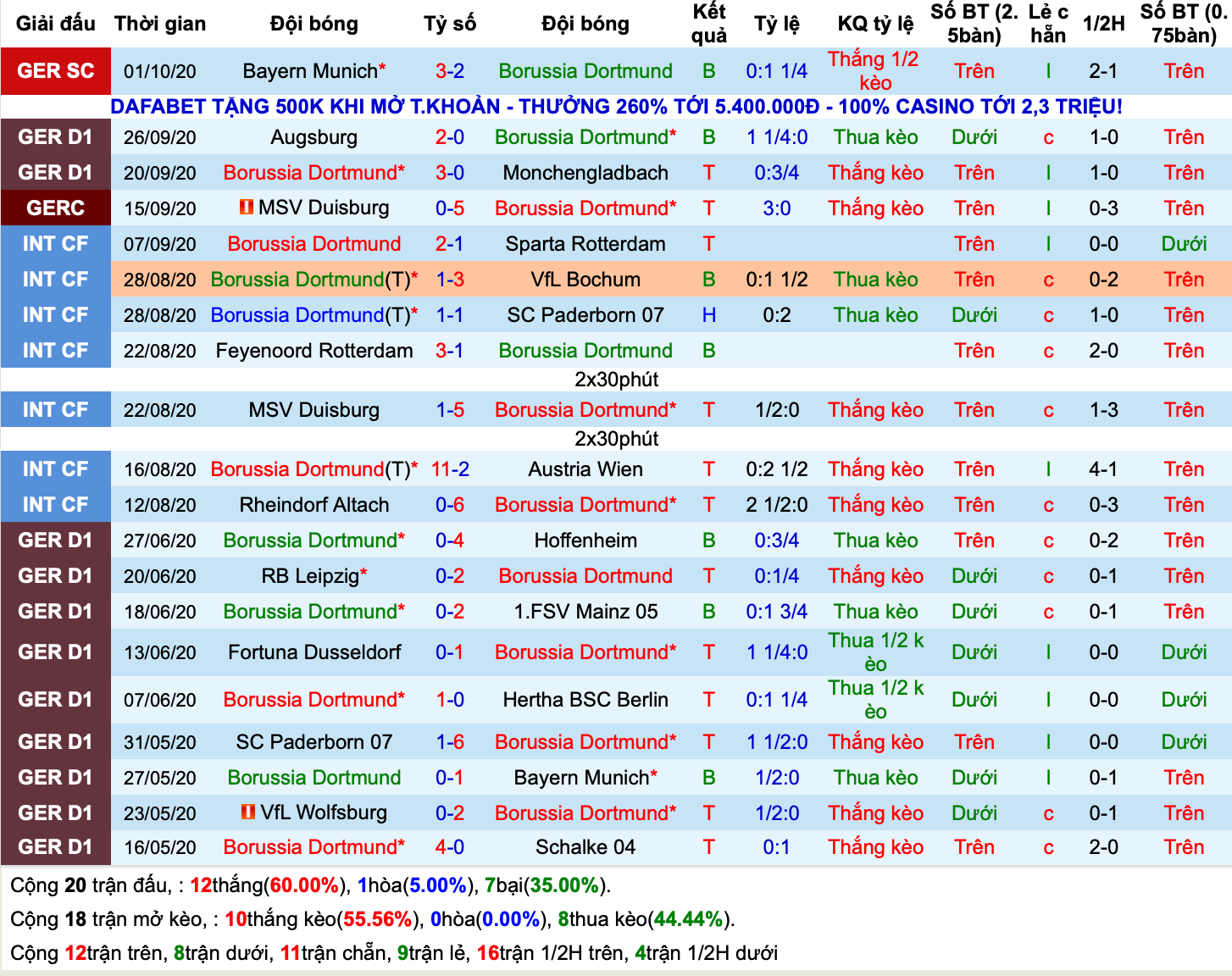Click Fortuna Dusseldorf team name

314,652
